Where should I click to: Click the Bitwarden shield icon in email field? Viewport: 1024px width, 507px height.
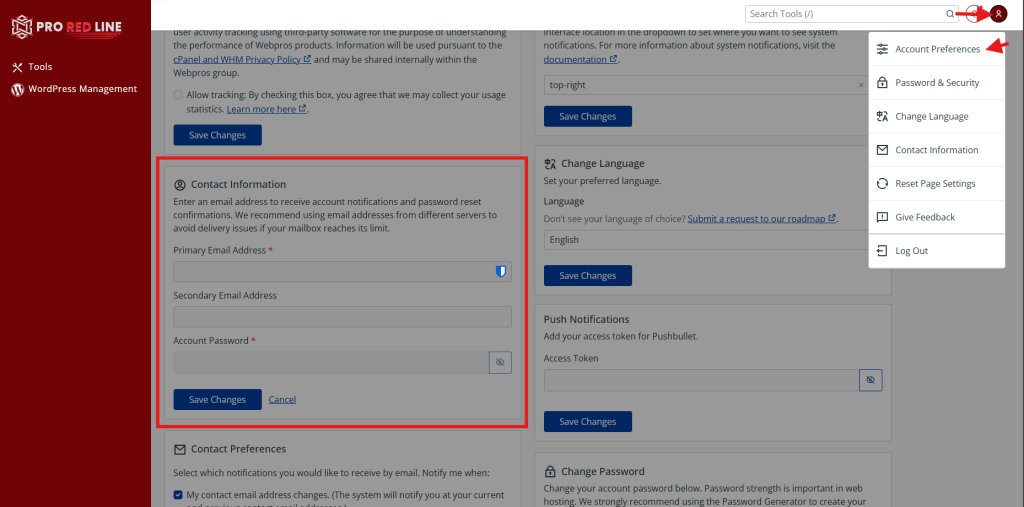501,271
